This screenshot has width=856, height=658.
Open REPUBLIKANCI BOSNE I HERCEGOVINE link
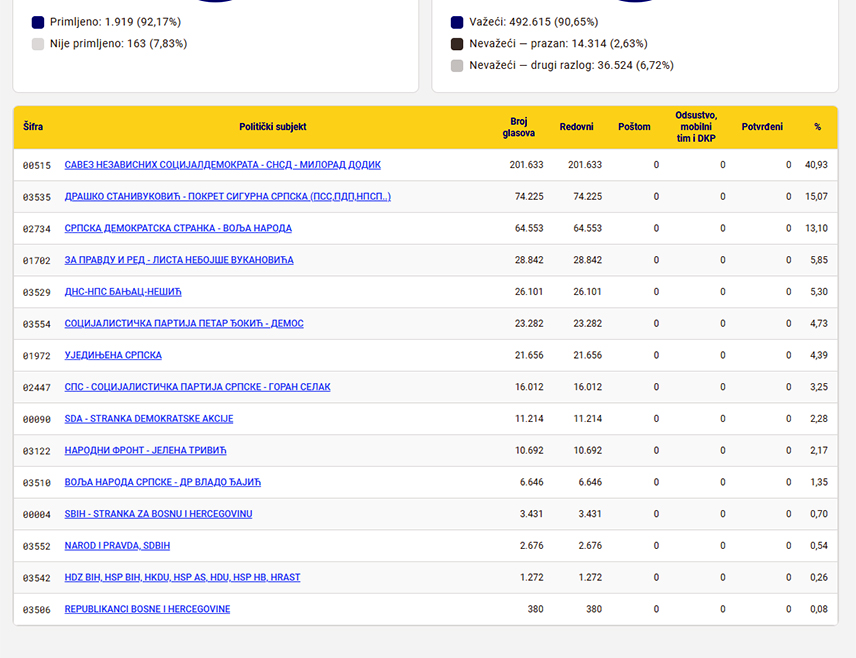(x=147, y=608)
